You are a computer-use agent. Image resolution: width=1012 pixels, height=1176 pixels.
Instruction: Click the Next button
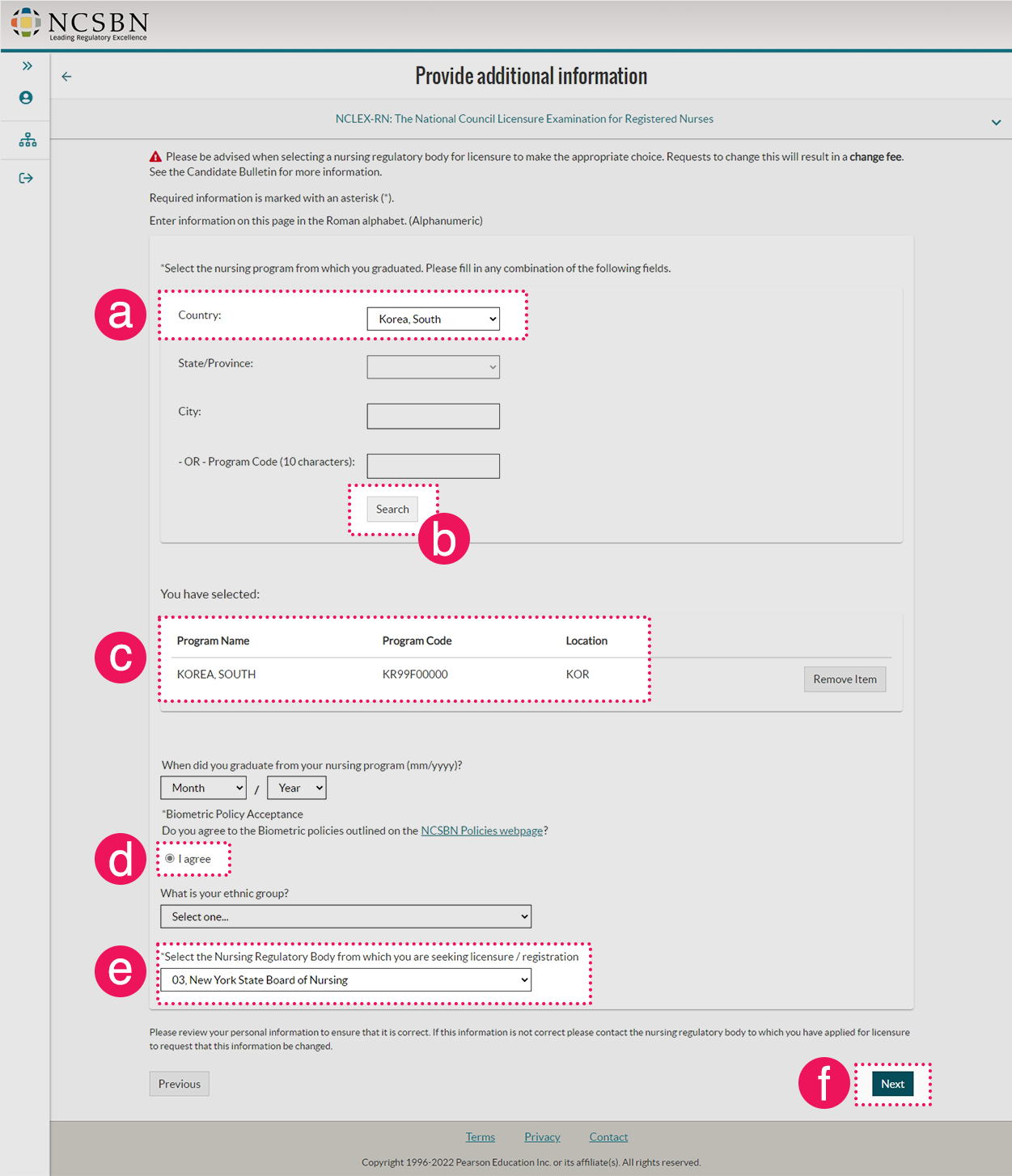pos(893,1084)
